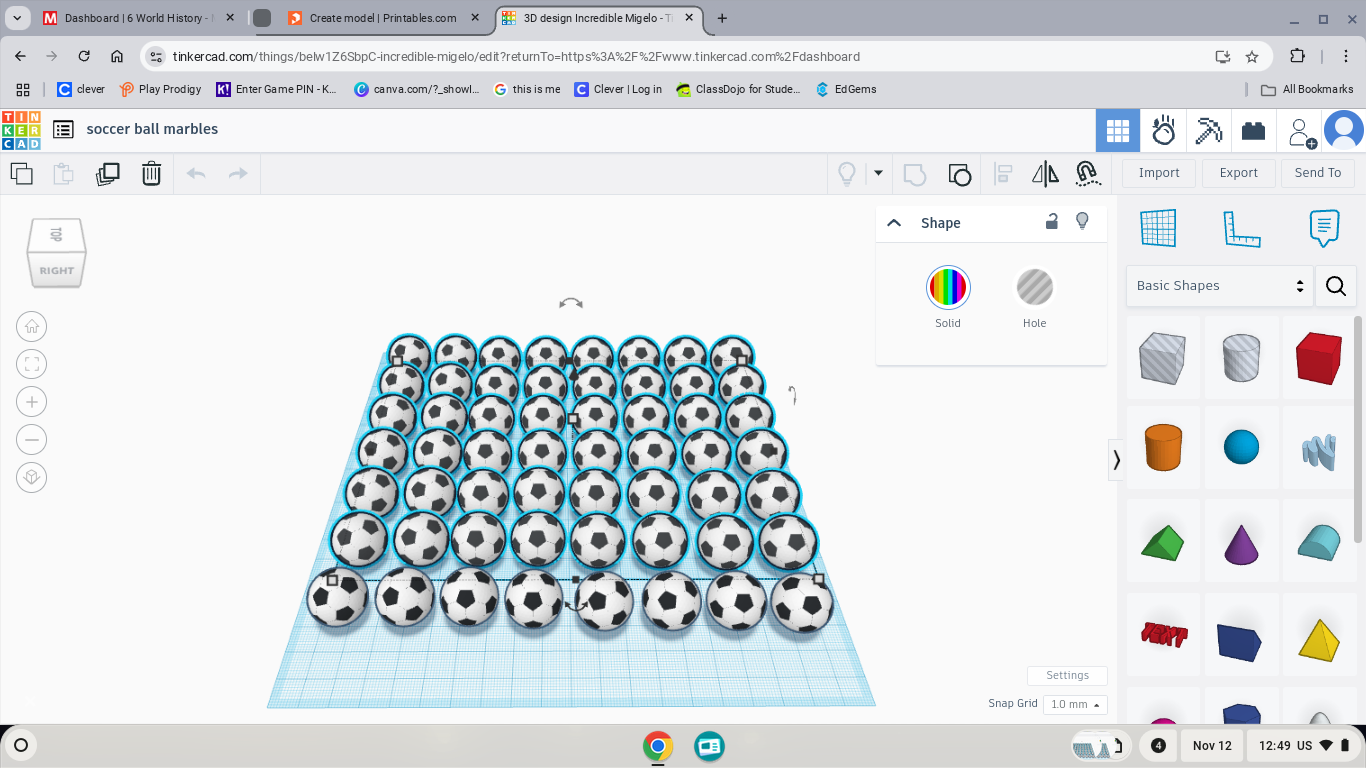Toggle the lock editing padlock
1366x768 pixels.
coord(1052,221)
